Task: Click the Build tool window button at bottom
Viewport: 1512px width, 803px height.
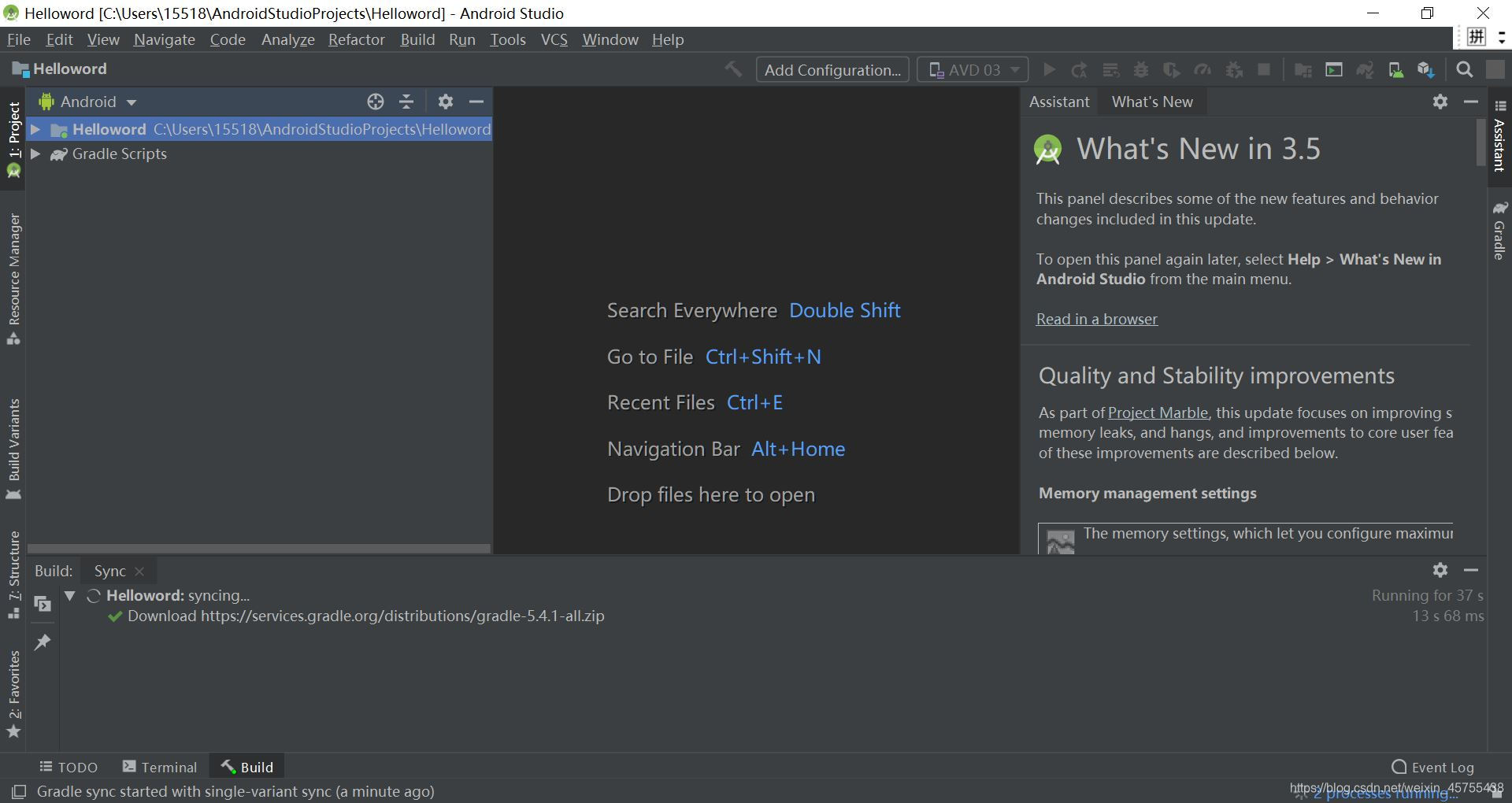Action: tap(247, 767)
